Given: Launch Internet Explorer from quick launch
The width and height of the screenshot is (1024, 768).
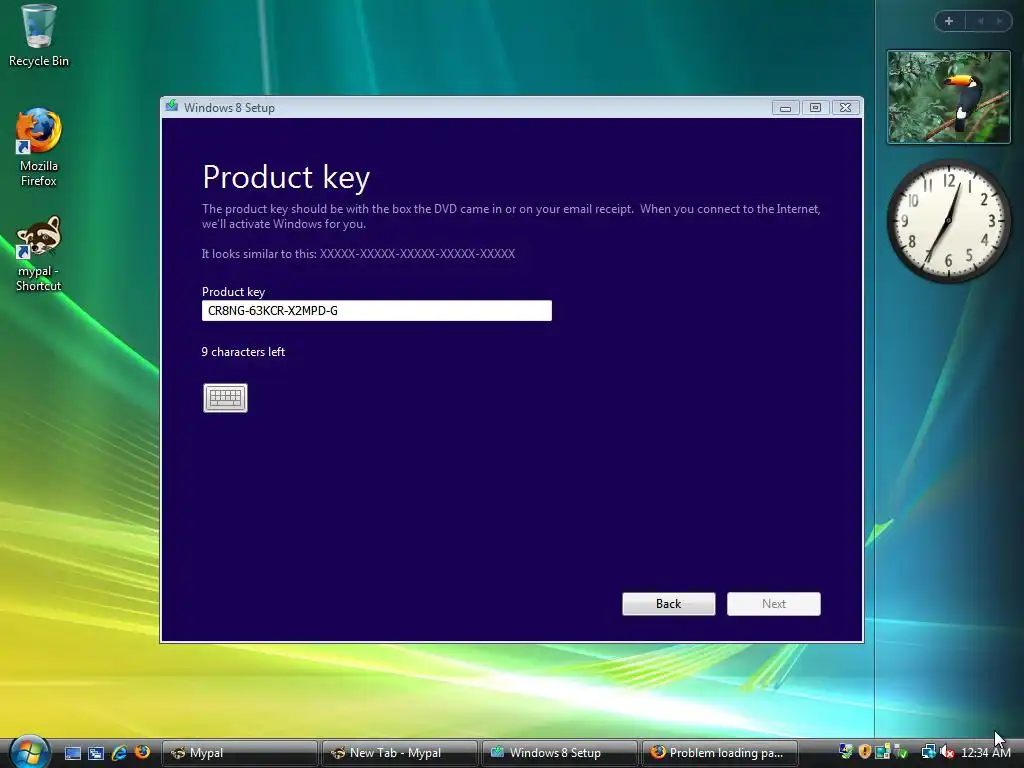Looking at the screenshot, I should point(119,753).
